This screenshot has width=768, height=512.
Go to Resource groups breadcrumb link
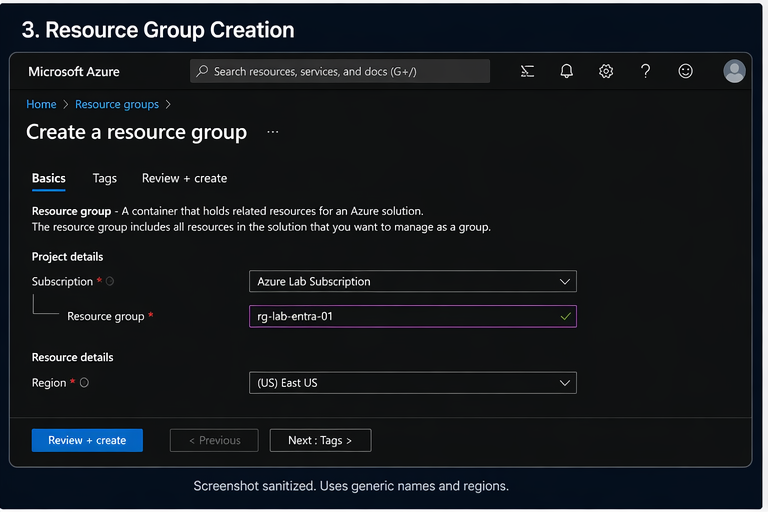click(117, 104)
